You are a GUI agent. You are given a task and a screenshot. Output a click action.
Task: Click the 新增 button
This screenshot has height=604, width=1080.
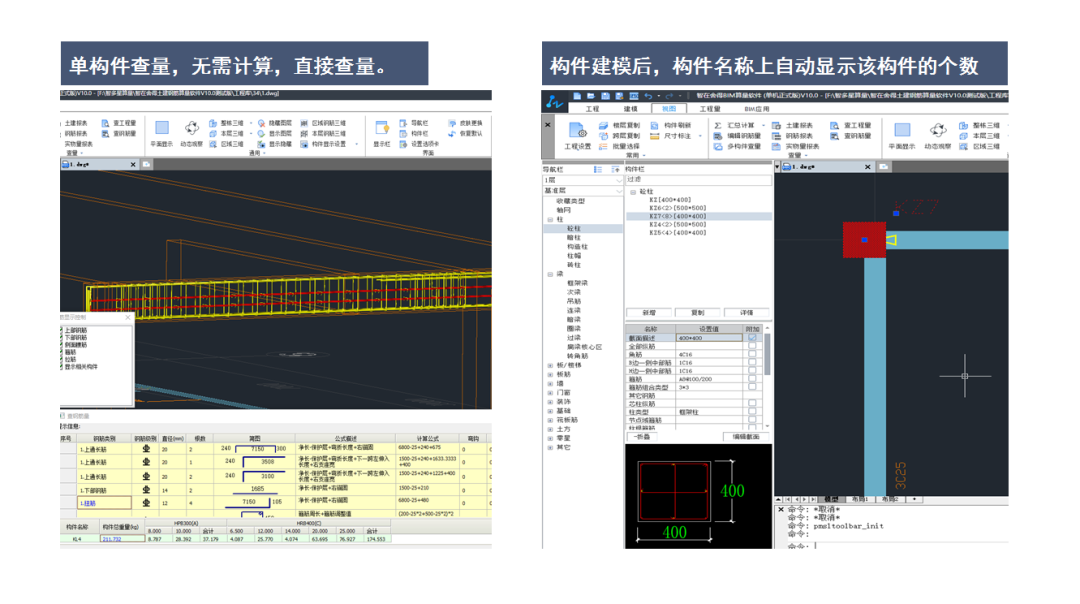[x=650, y=312]
